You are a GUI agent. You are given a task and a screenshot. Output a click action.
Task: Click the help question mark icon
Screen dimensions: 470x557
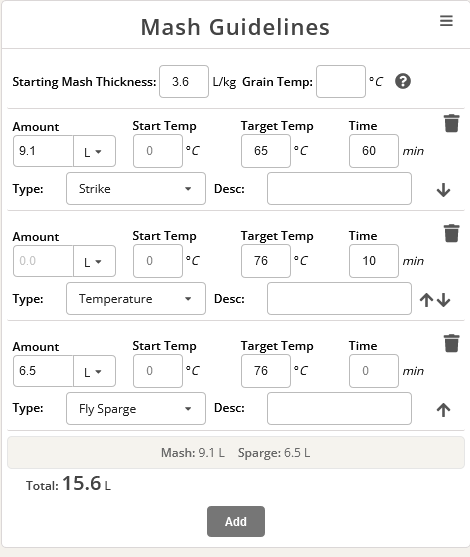[403, 81]
